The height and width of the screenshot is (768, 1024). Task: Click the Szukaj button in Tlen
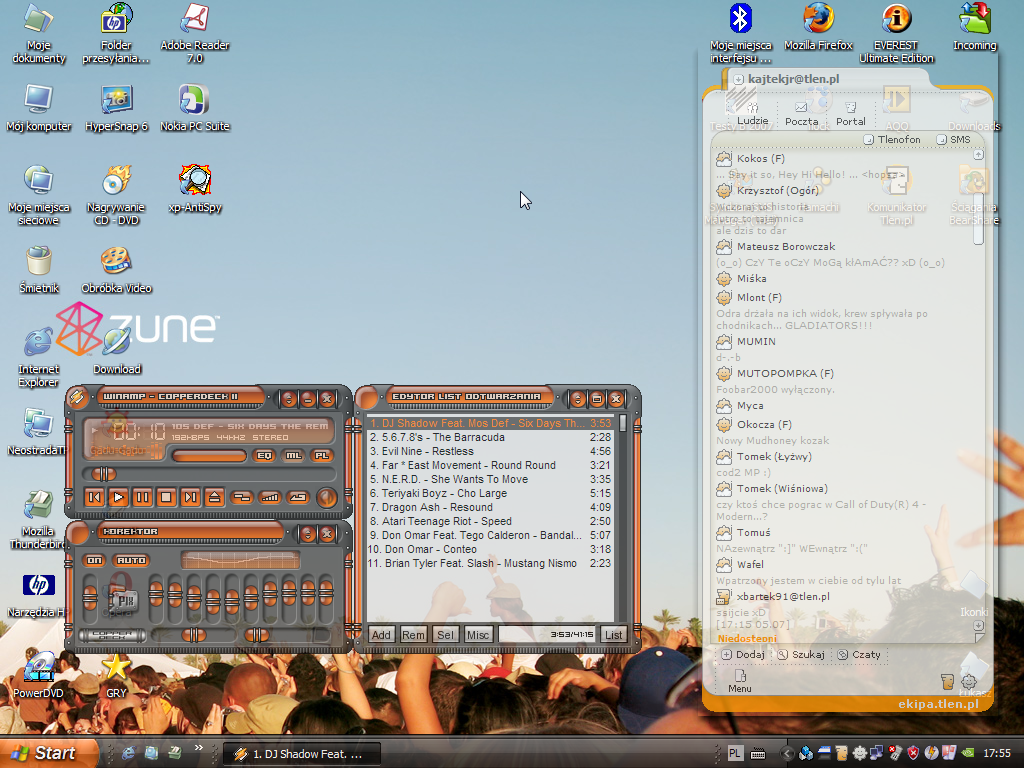pyautogui.click(x=801, y=654)
